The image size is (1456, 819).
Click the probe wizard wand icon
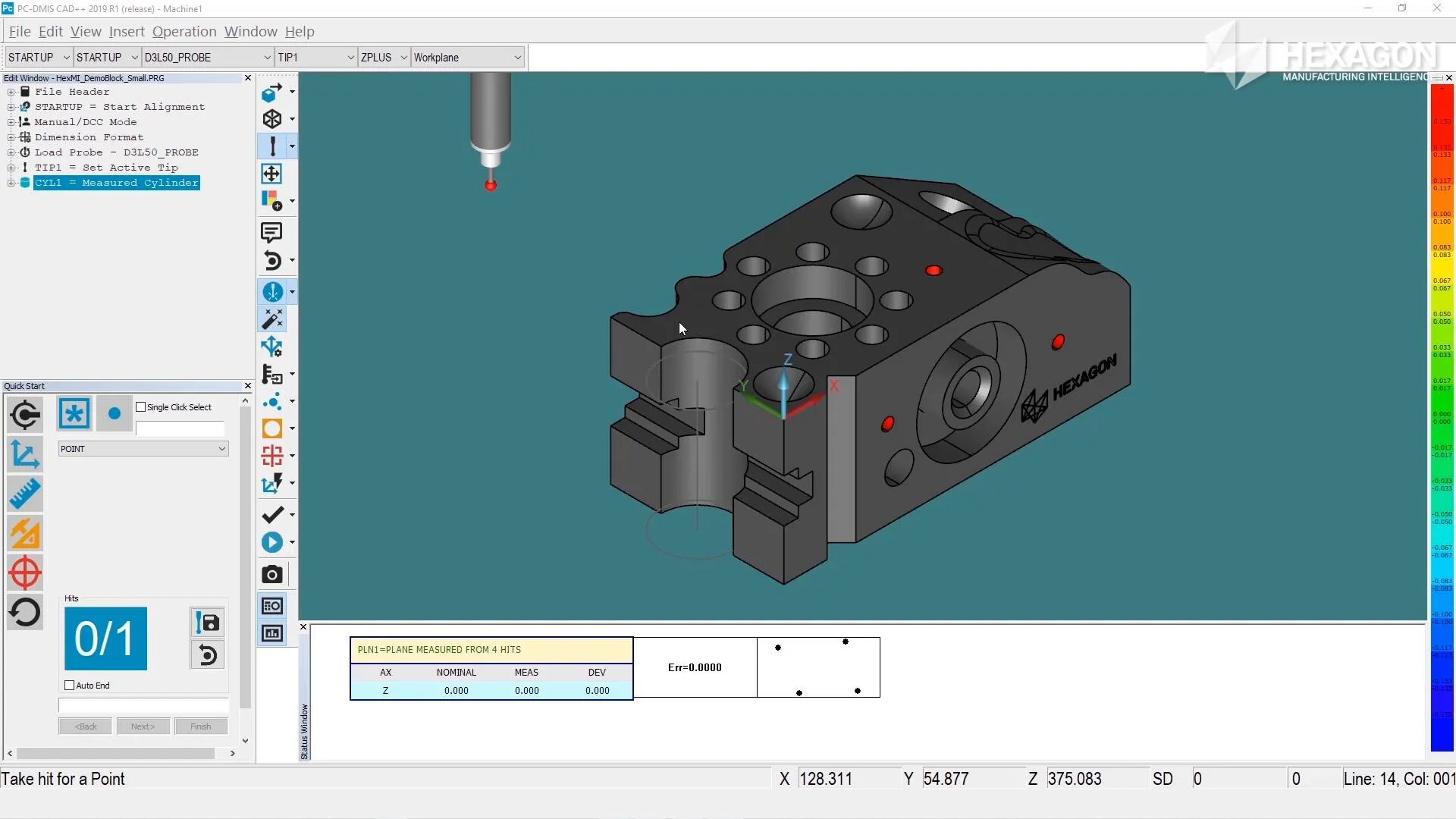(x=271, y=319)
